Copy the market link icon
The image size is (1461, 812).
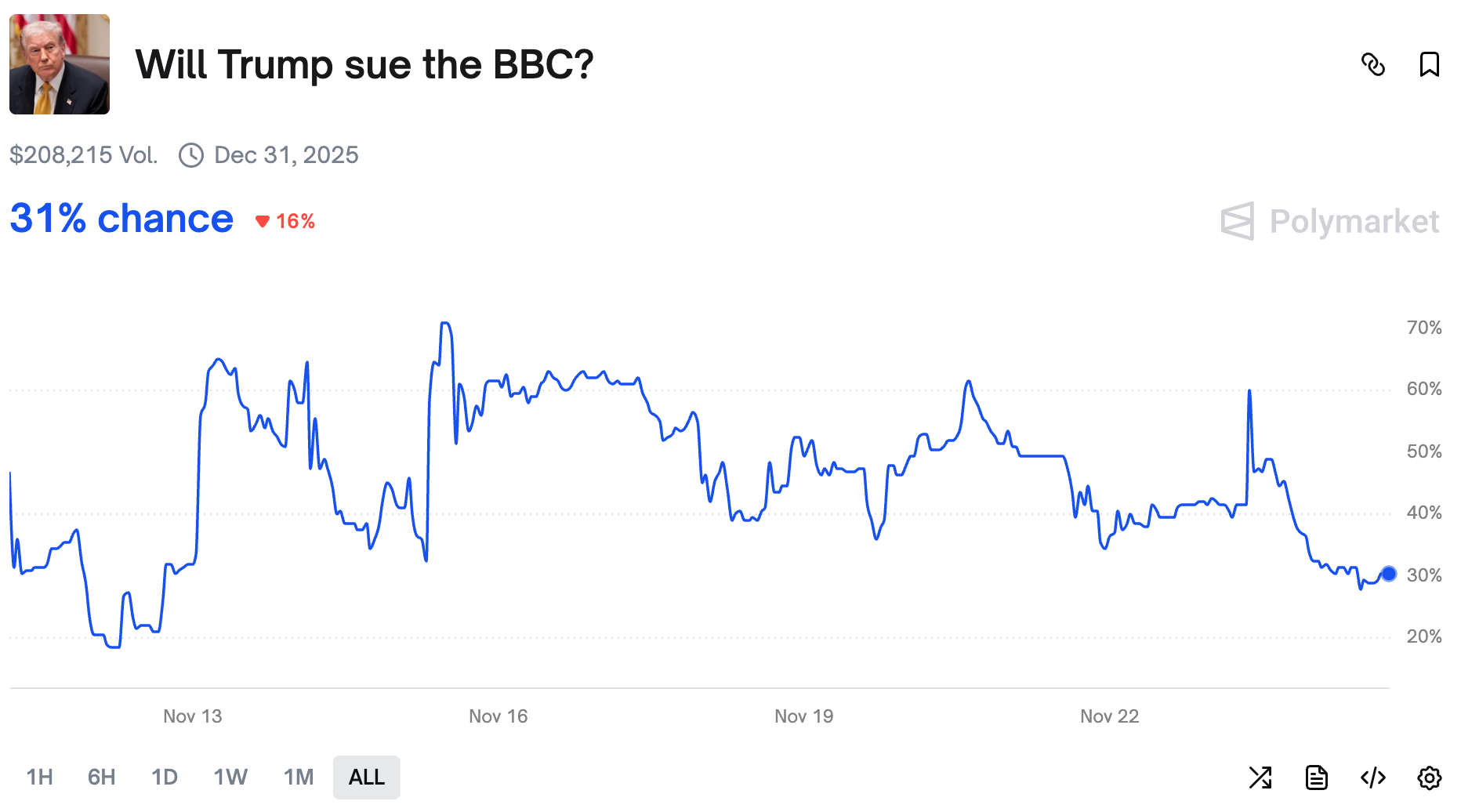pyautogui.click(x=1373, y=64)
